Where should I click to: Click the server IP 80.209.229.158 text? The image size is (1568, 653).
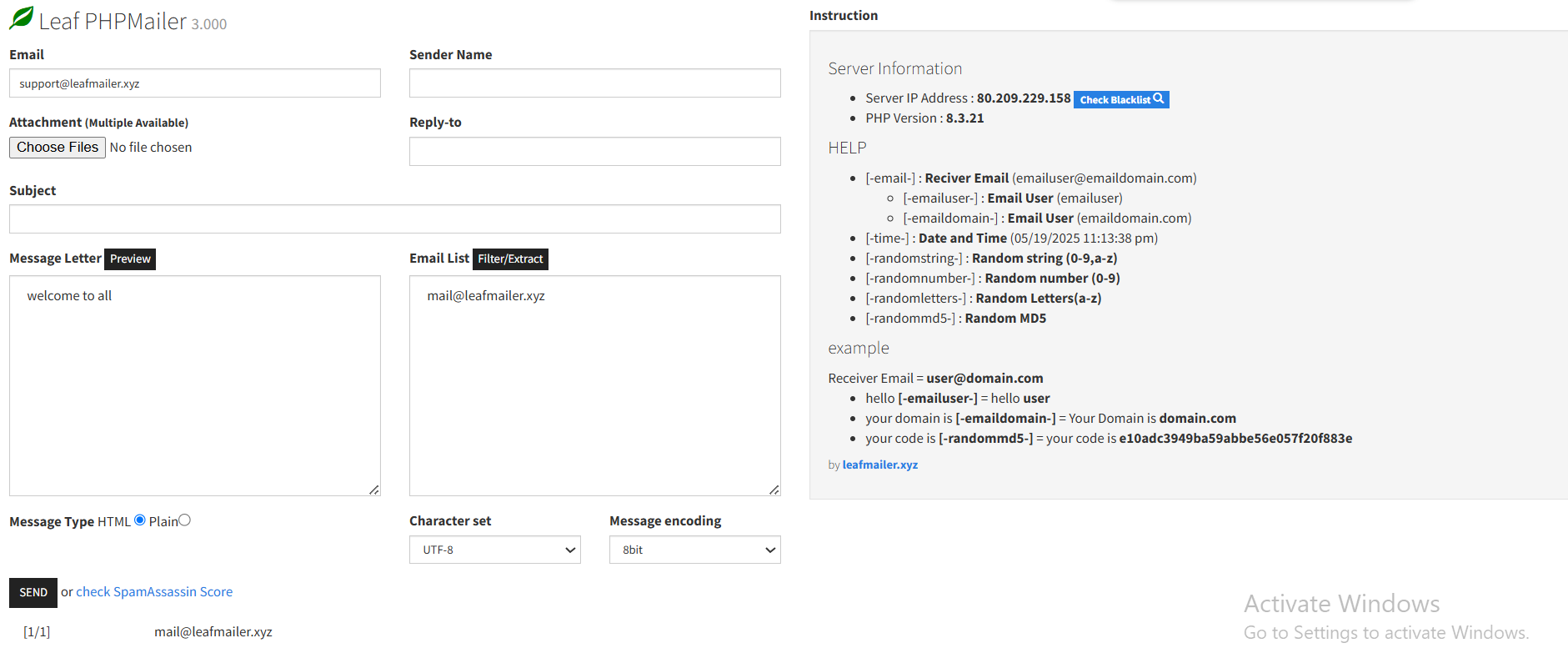(x=1024, y=98)
